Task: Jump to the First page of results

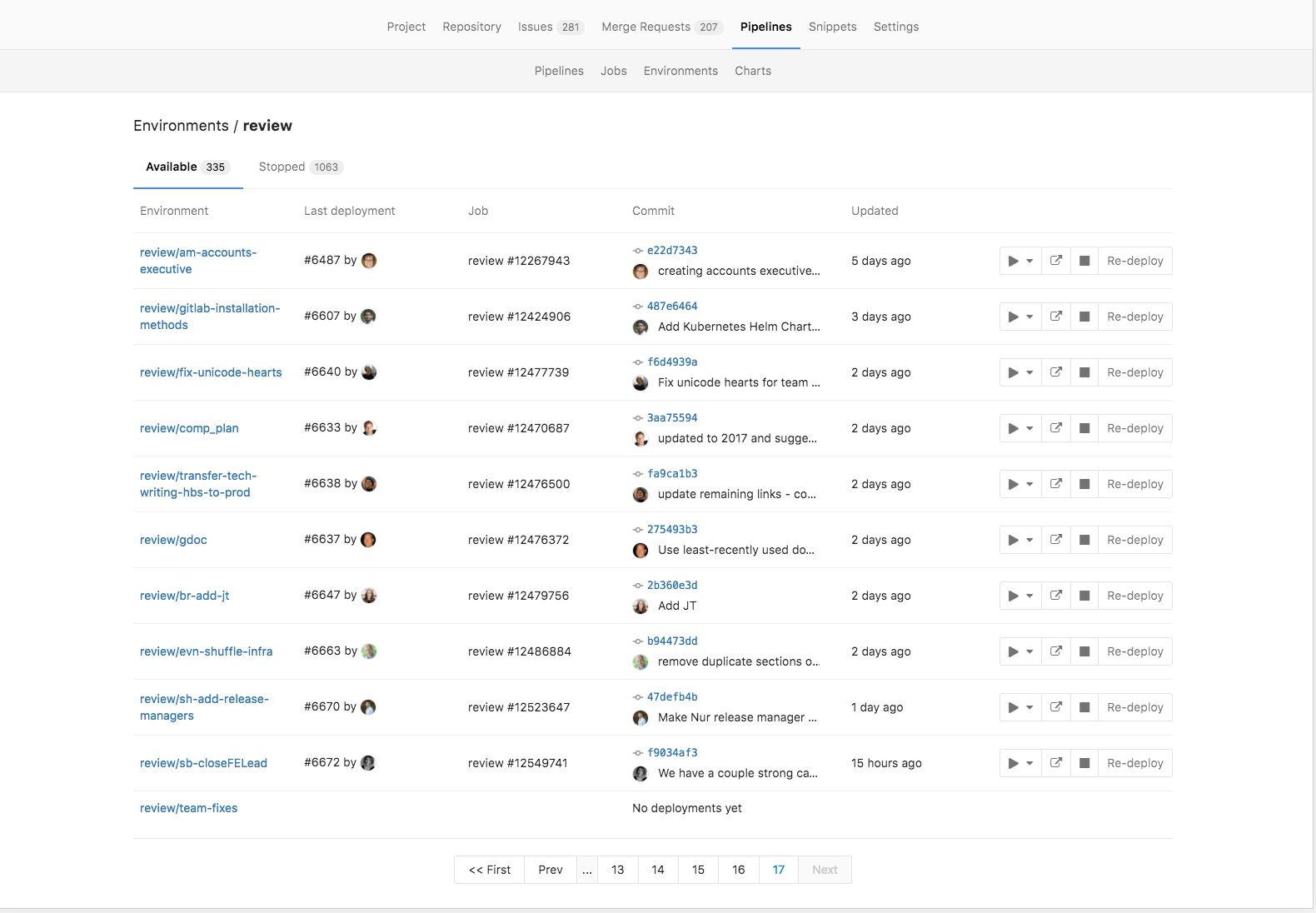Action: [x=490, y=870]
